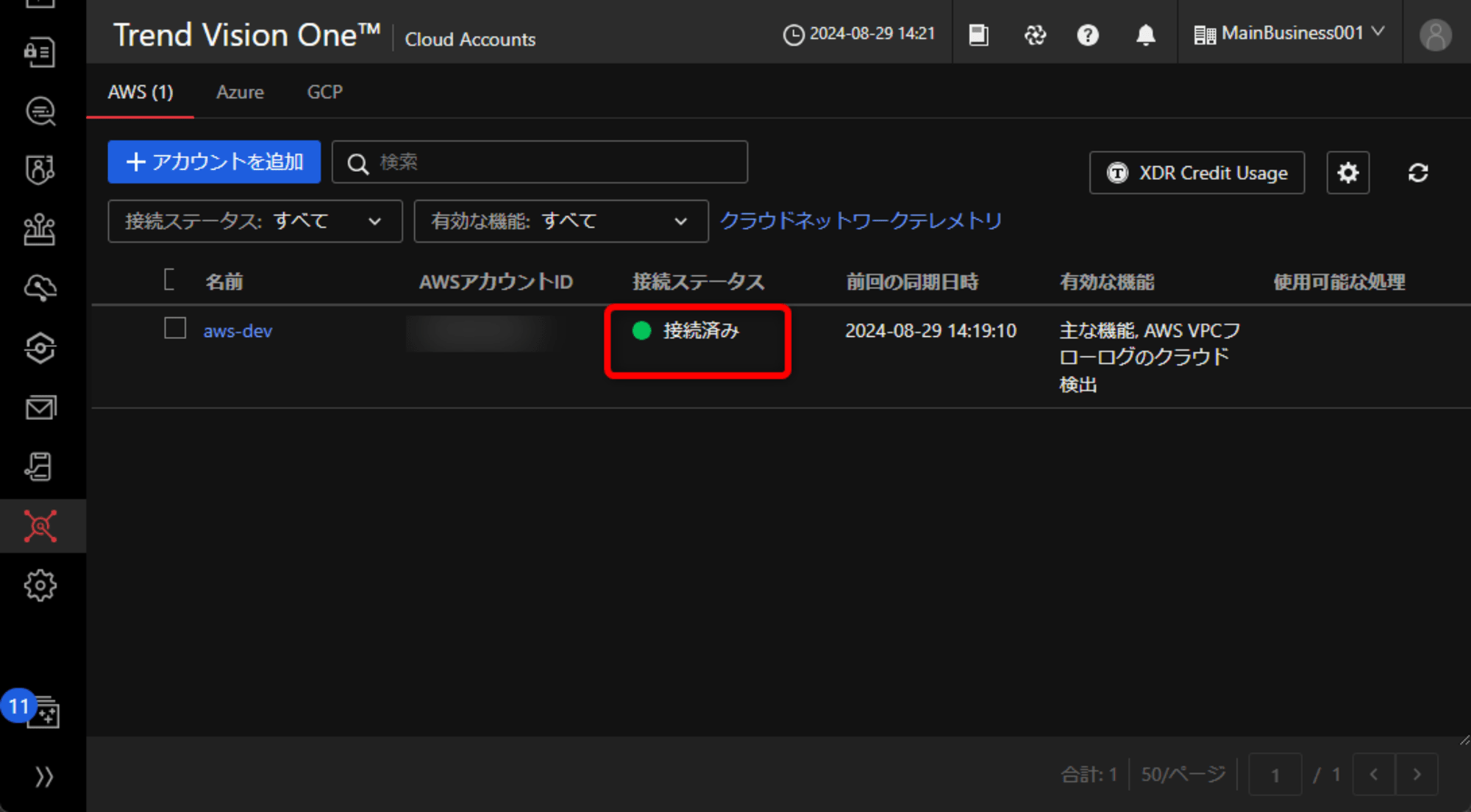Click the アカウントを追加 button
The width and height of the screenshot is (1471, 812).
214,162
